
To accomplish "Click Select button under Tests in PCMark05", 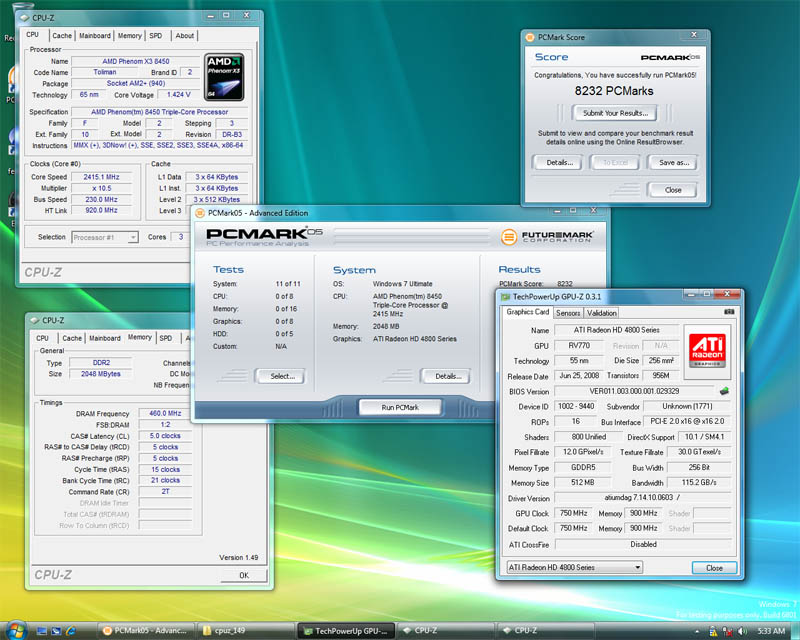I will pyautogui.click(x=282, y=376).
